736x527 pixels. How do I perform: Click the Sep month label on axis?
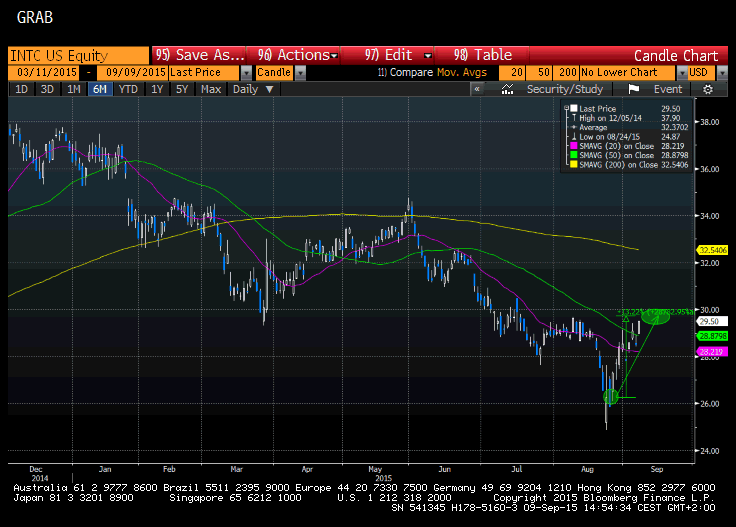click(x=657, y=469)
